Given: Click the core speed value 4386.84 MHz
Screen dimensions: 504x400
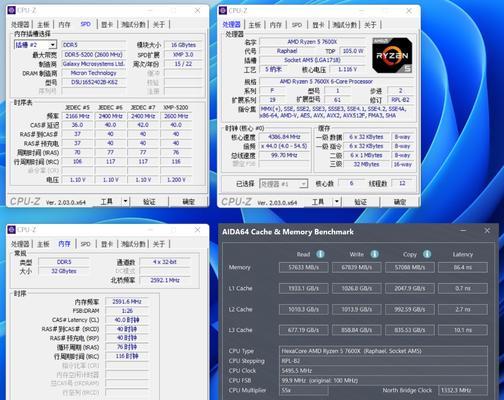Looking at the screenshot, I should coord(284,137).
